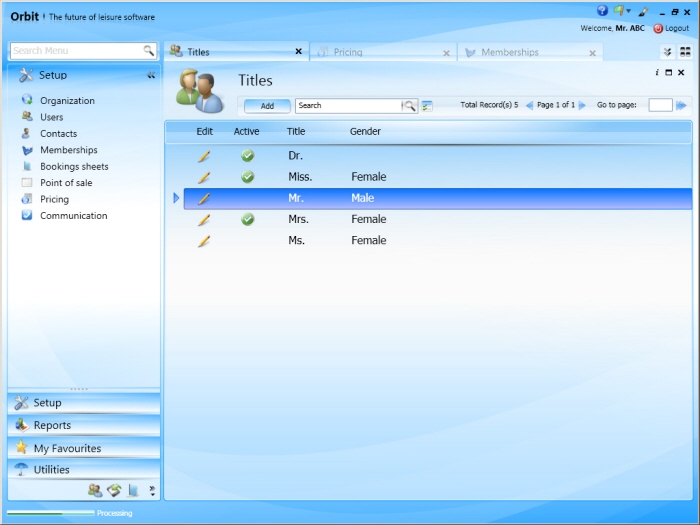Open the My Favourites section
Viewport: 700px width, 525px height.
point(84,448)
